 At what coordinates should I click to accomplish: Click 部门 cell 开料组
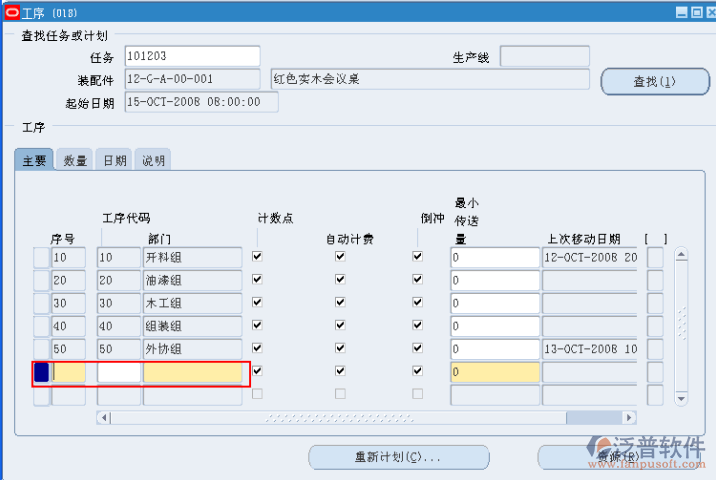point(192,258)
